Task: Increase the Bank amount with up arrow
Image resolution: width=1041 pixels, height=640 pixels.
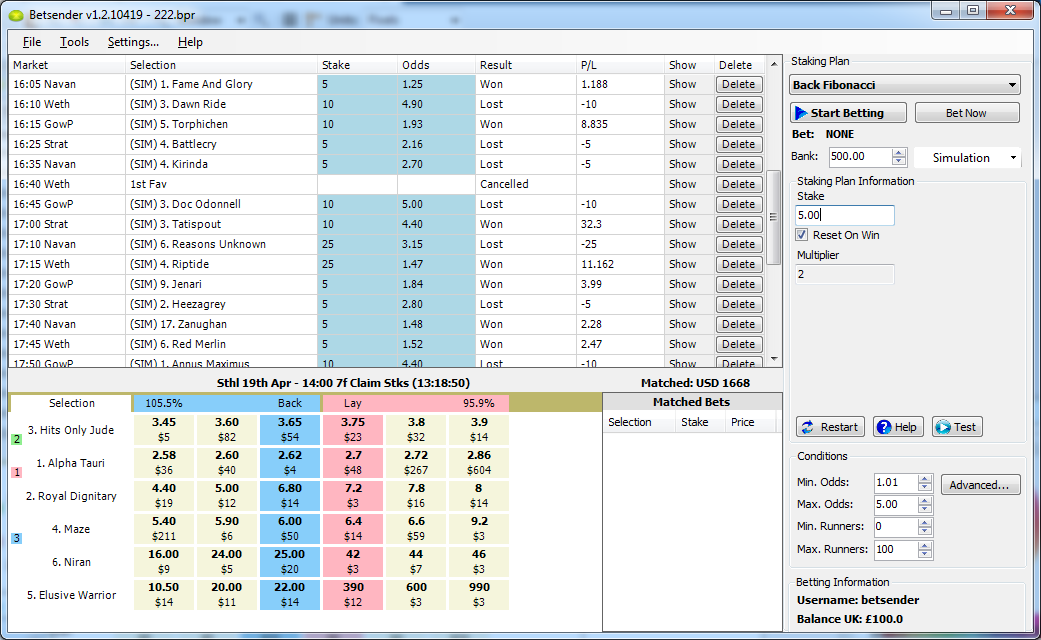Action: (899, 153)
